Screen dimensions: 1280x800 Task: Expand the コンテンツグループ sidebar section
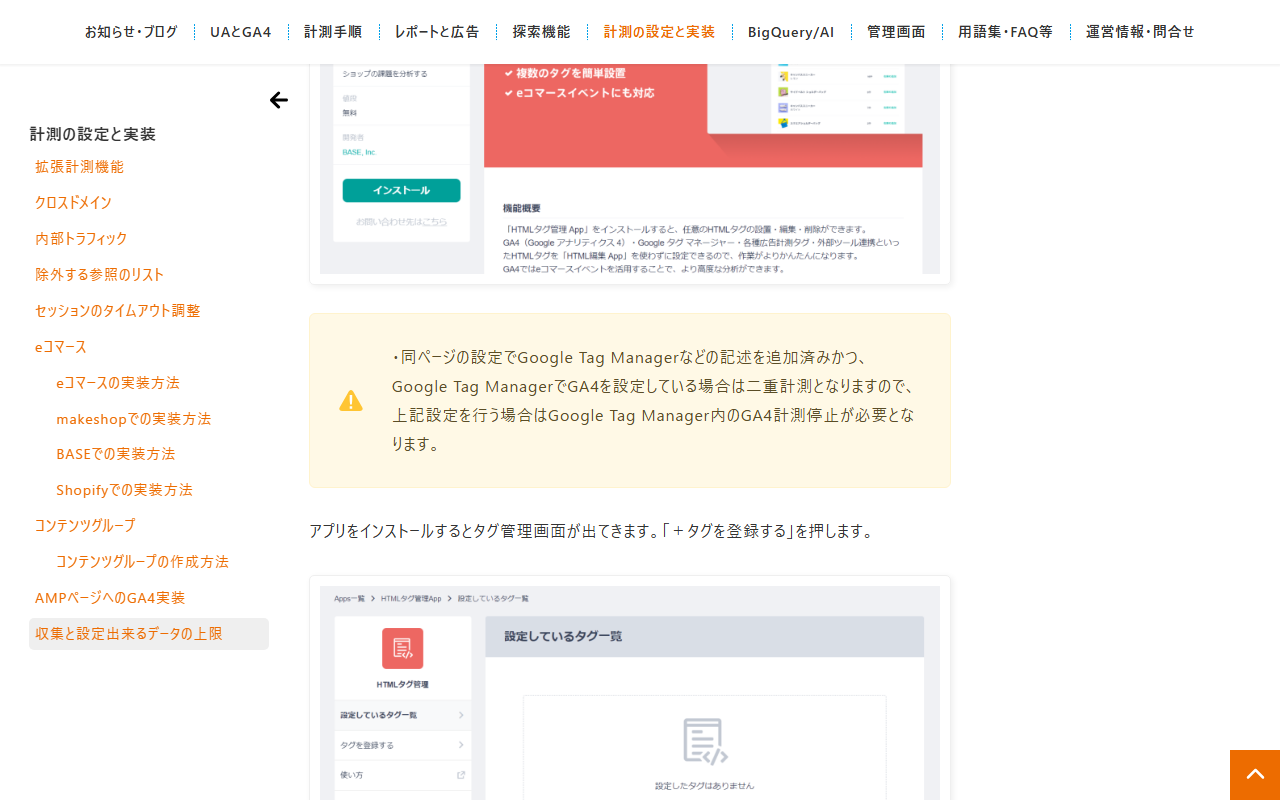85,525
